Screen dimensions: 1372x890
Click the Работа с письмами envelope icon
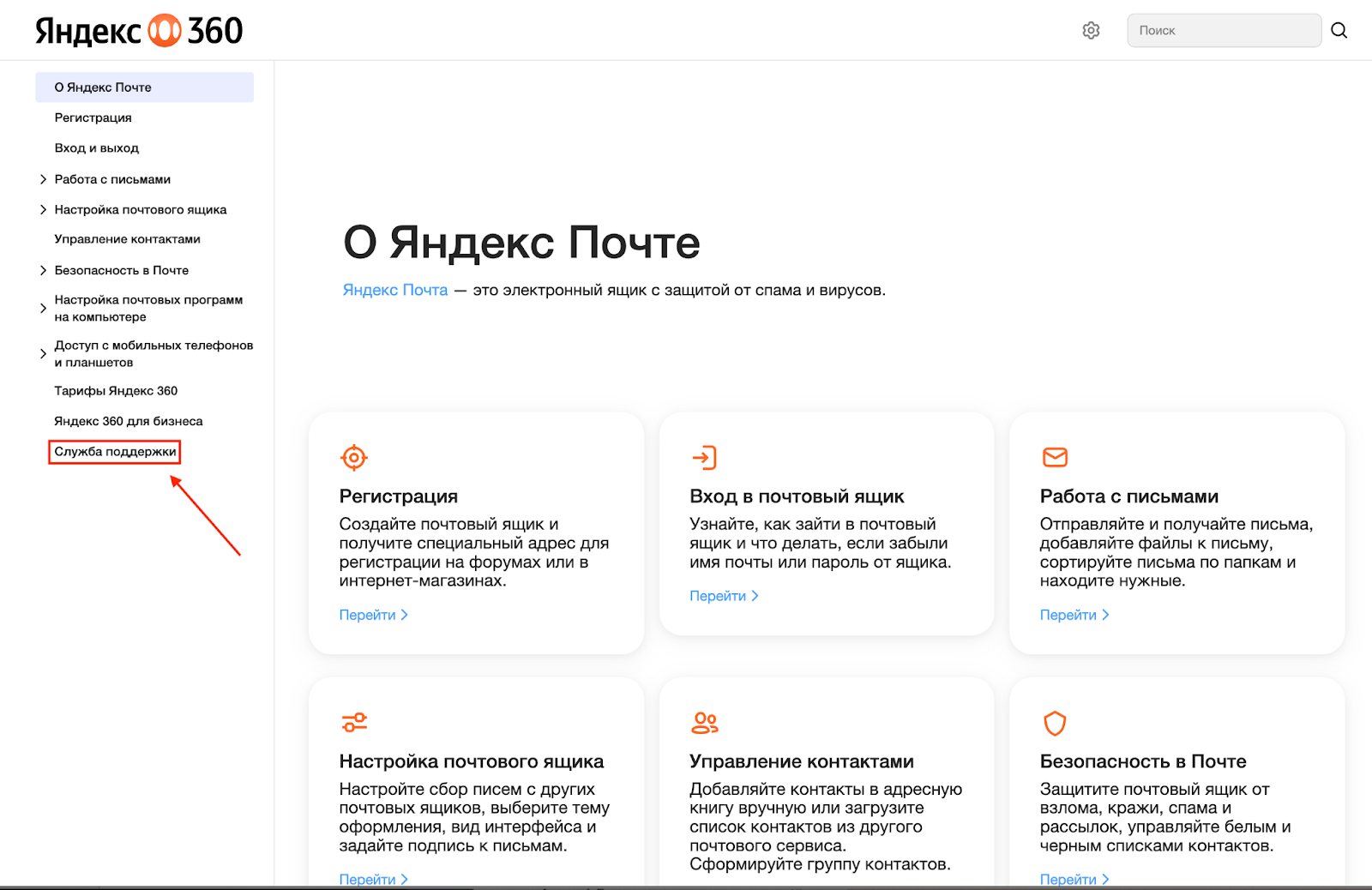(1055, 458)
